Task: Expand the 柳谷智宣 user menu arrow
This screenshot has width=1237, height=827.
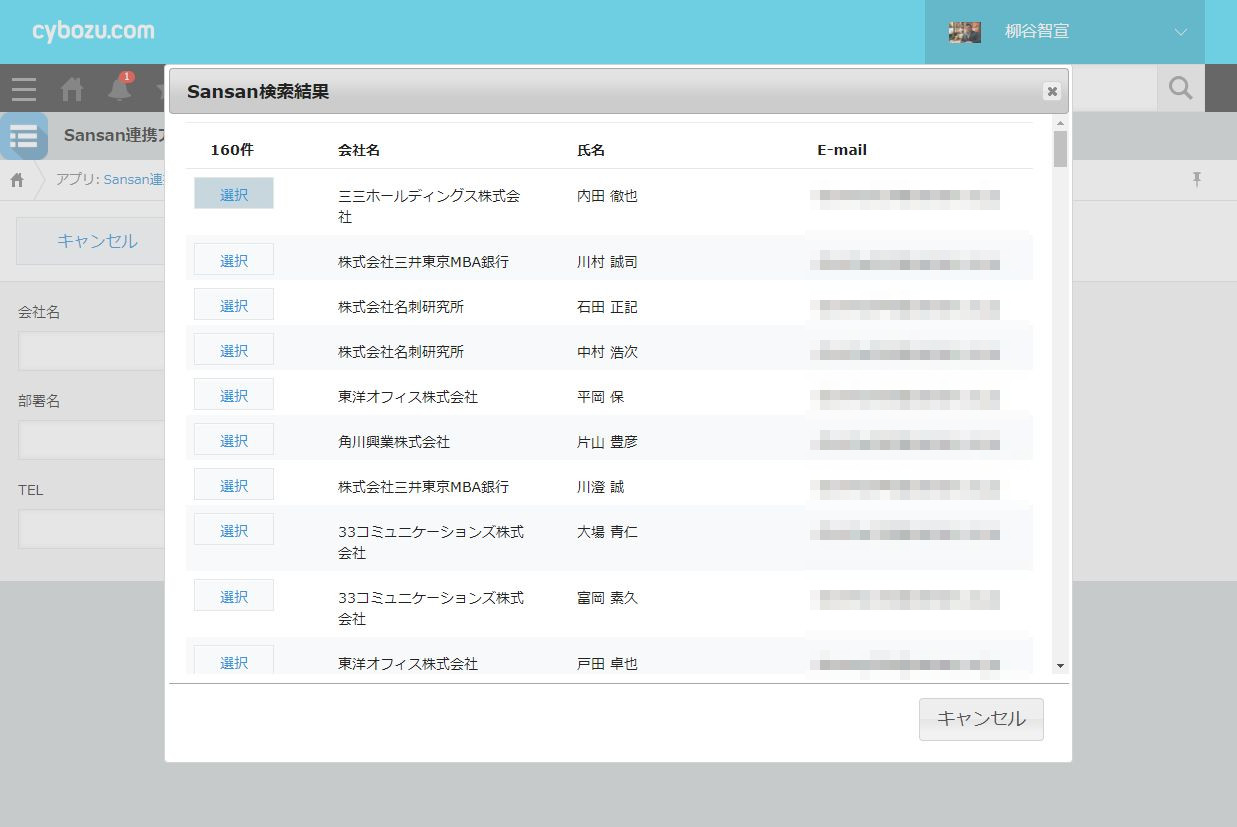Action: pos(1181,32)
